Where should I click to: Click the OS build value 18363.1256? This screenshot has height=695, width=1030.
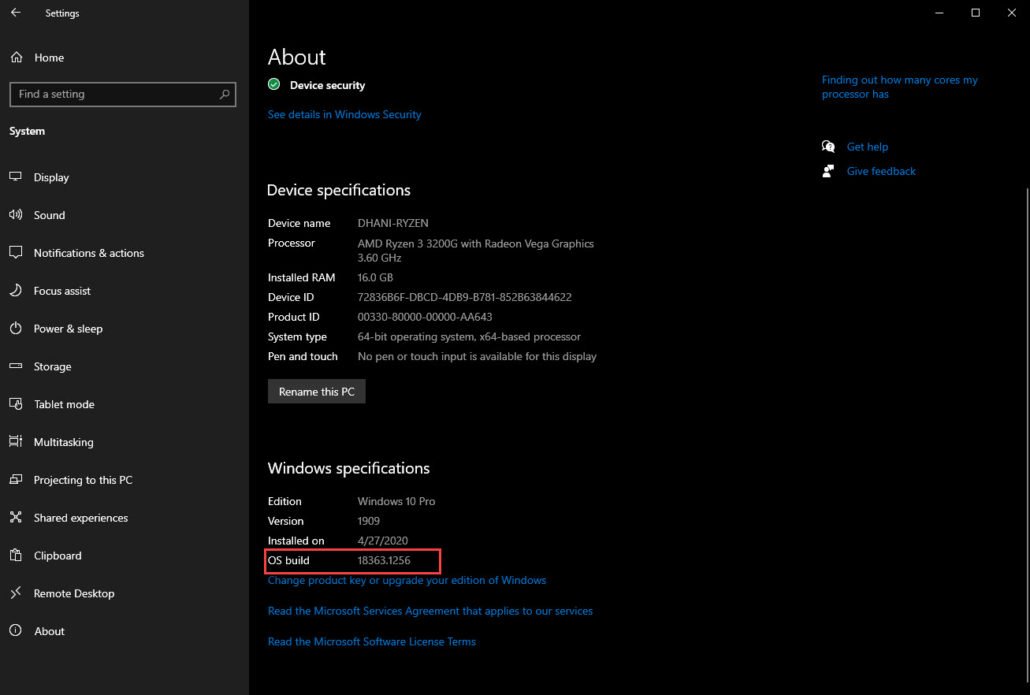(384, 560)
